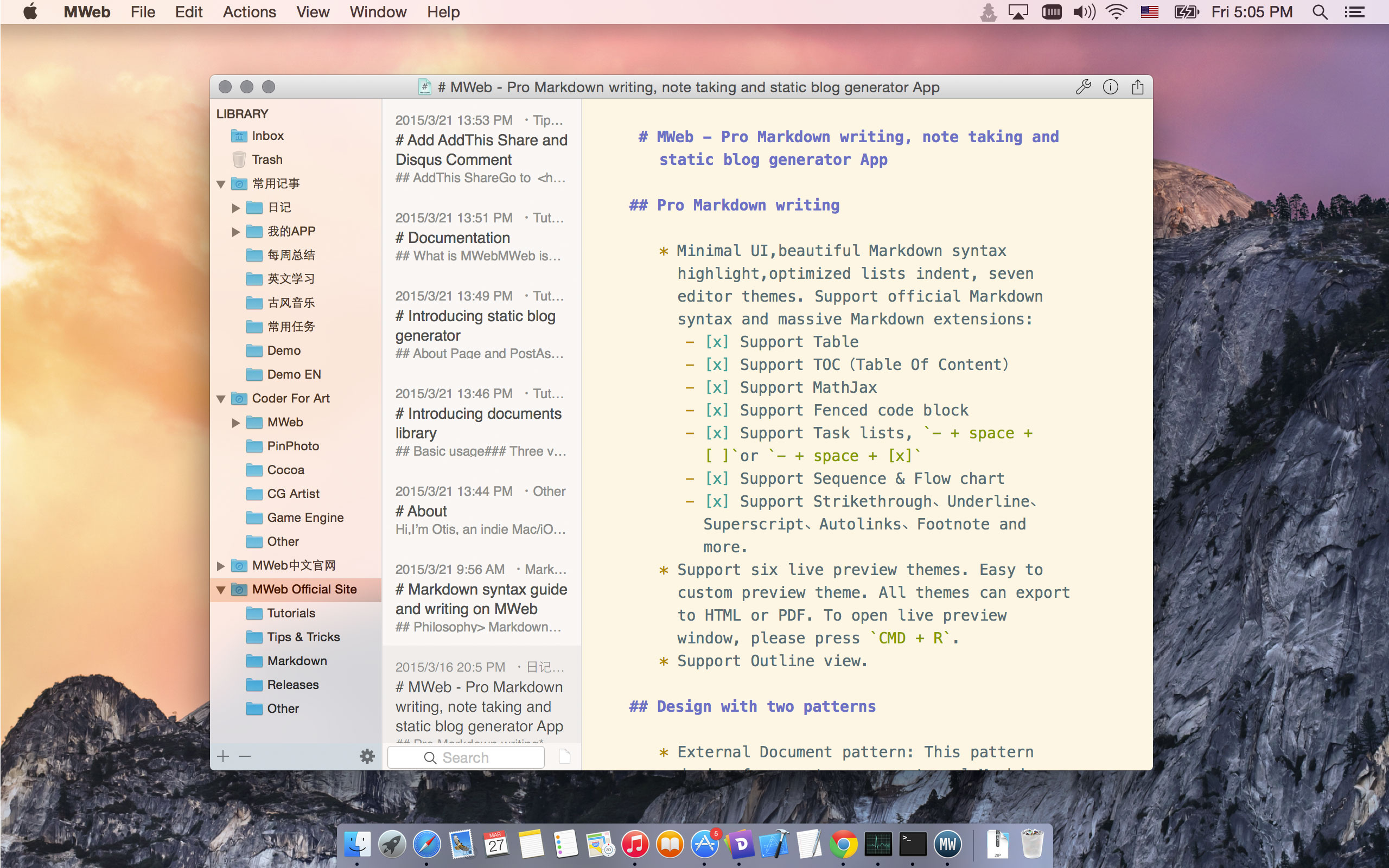Toggle the Support Fenced code block checkbox
Viewport: 1389px width, 868px height.
717,411
